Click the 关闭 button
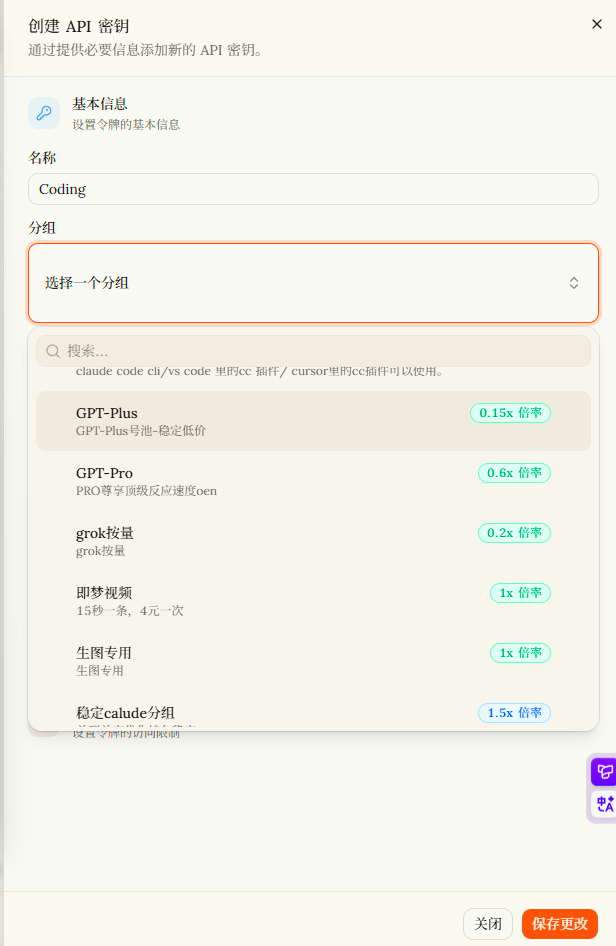The image size is (616, 946). [x=487, y=924]
